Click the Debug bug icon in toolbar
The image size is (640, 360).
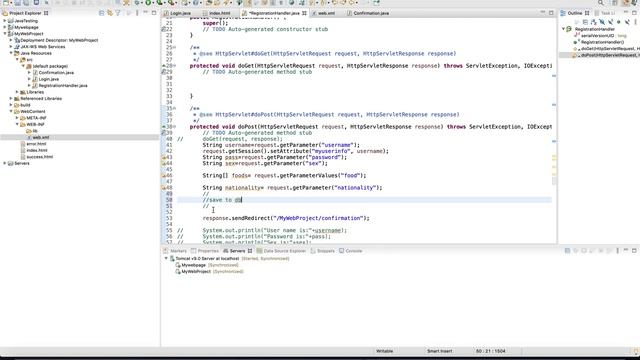tap(137, 2)
